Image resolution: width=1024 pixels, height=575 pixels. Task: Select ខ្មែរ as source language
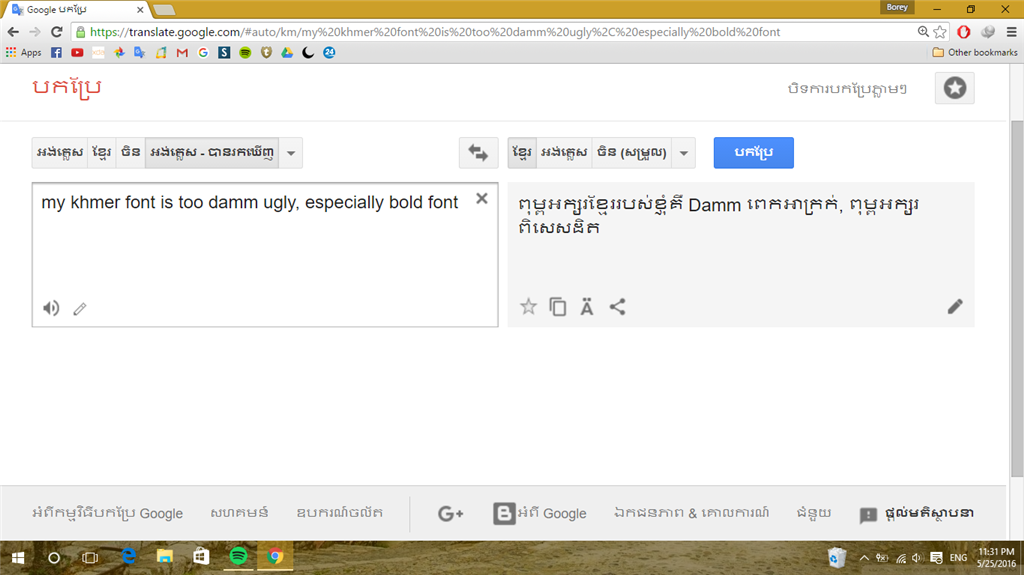coord(101,153)
